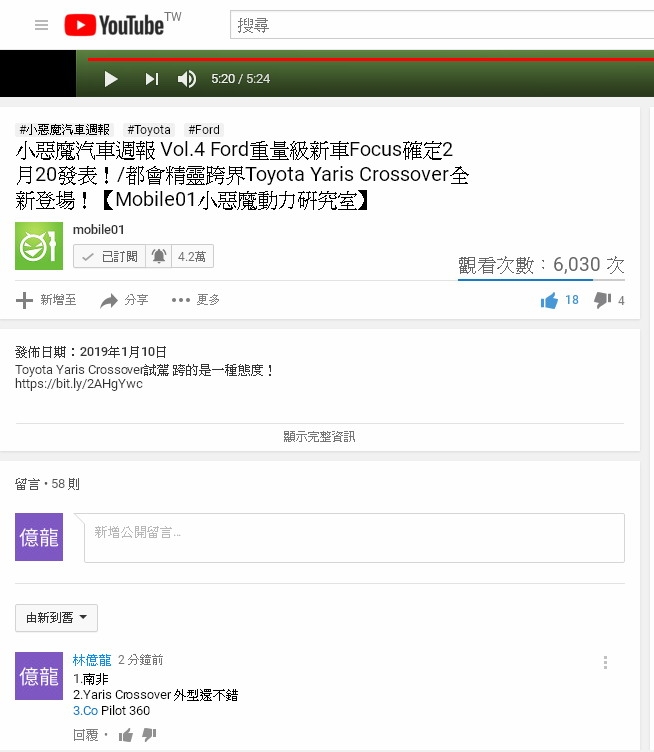Click the 億龍 avatar on the comment

[39, 676]
